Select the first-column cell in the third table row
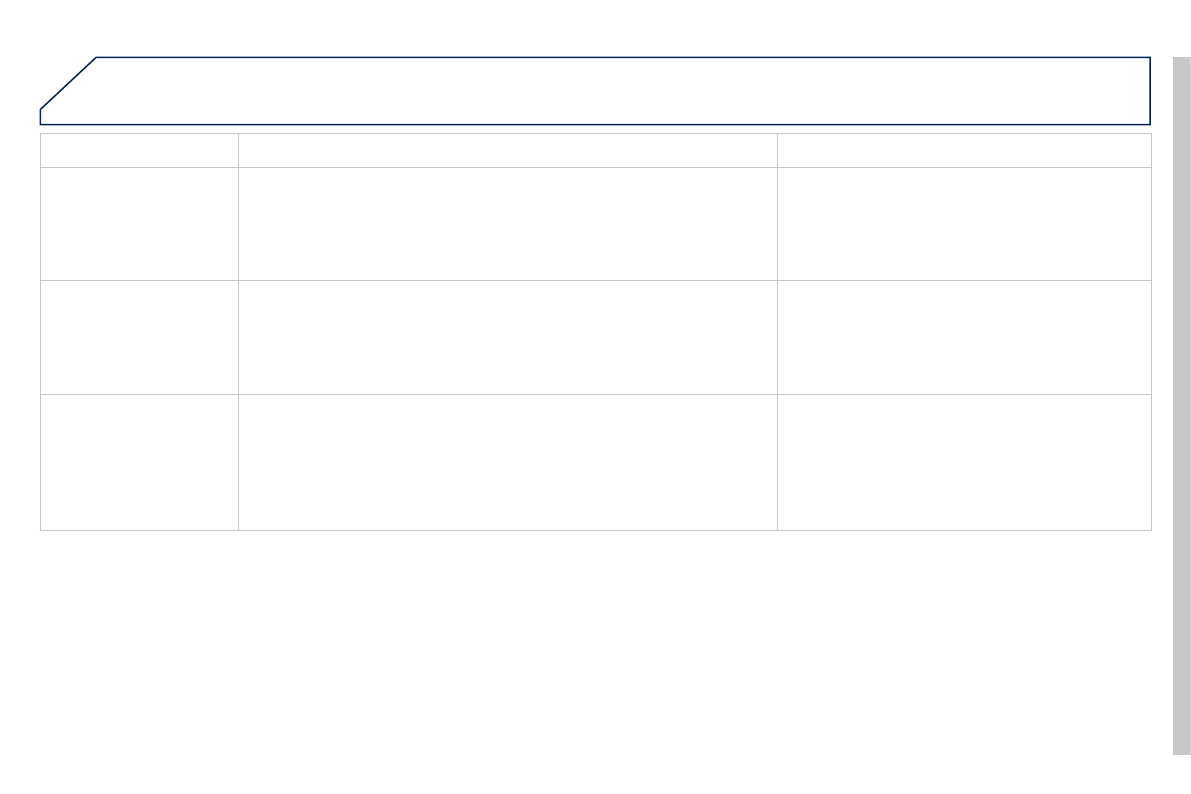This screenshot has width=1191, height=794. [x=139, y=337]
